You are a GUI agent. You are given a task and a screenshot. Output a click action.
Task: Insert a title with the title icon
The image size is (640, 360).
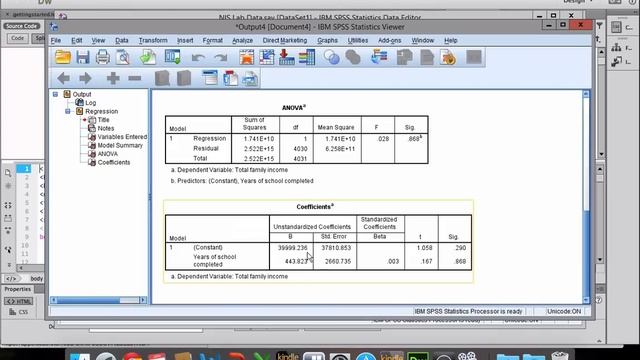point(230,78)
